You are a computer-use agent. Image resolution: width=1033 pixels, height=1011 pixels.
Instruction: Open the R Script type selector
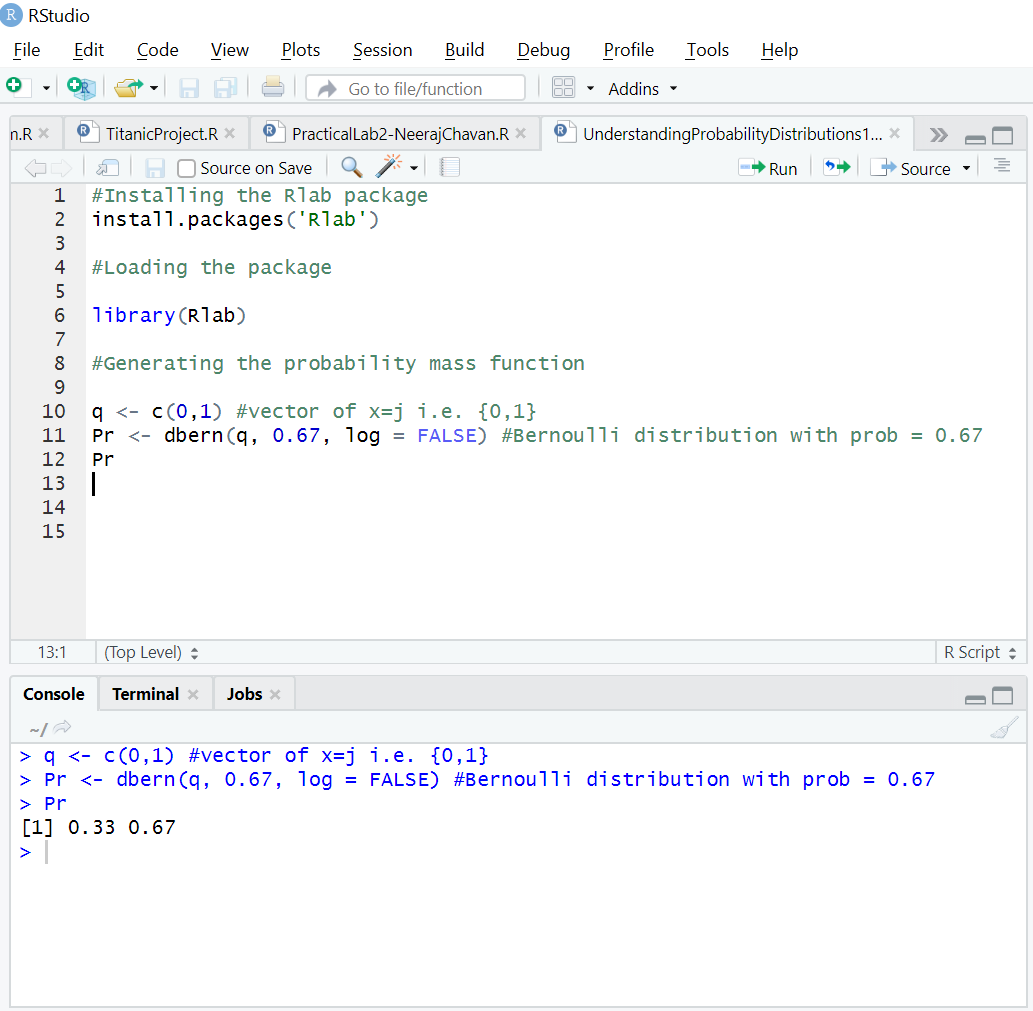[978, 652]
